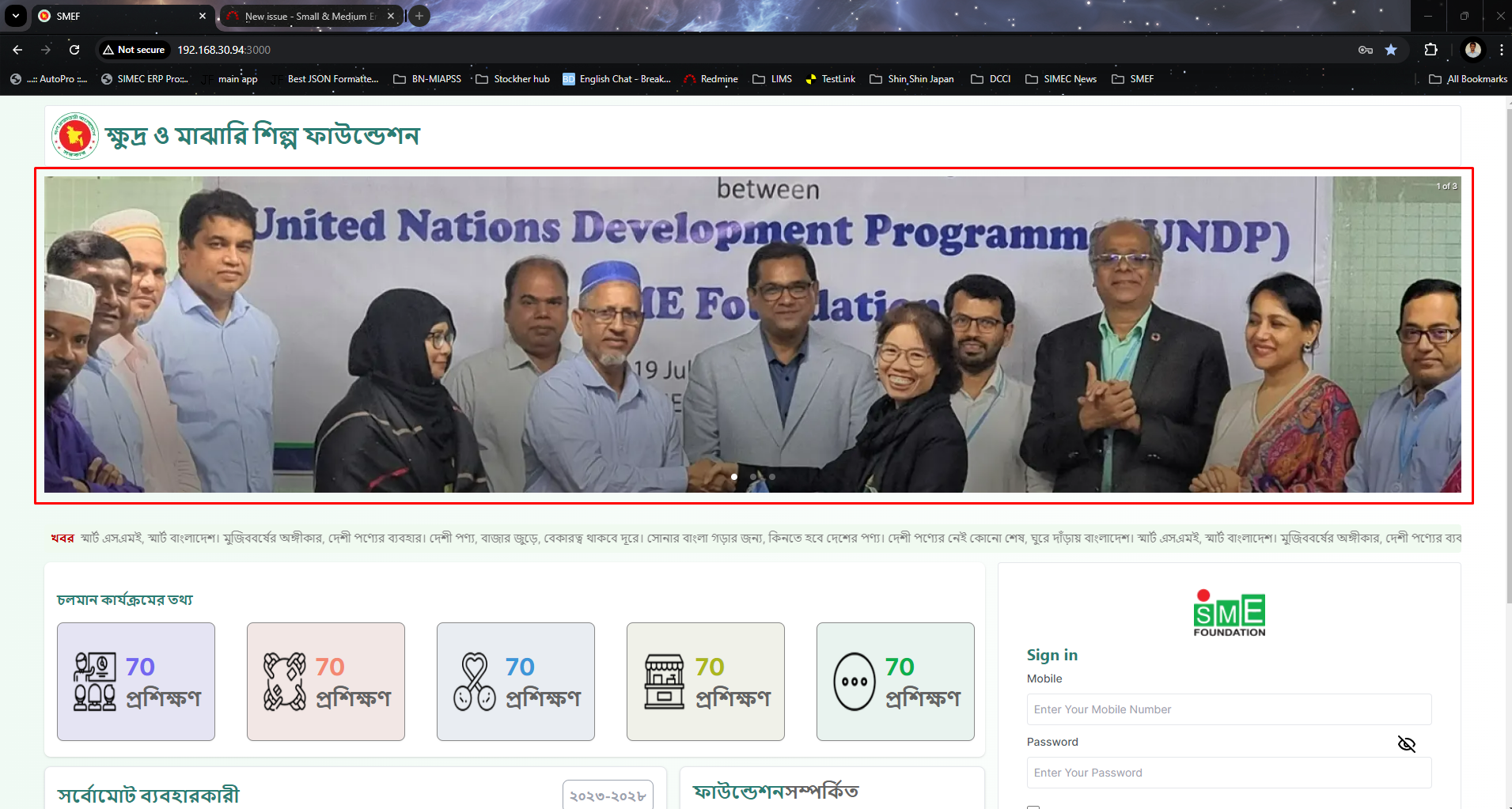1512x809 pixels.
Task: Open the main app bookmark
Action: [229, 79]
